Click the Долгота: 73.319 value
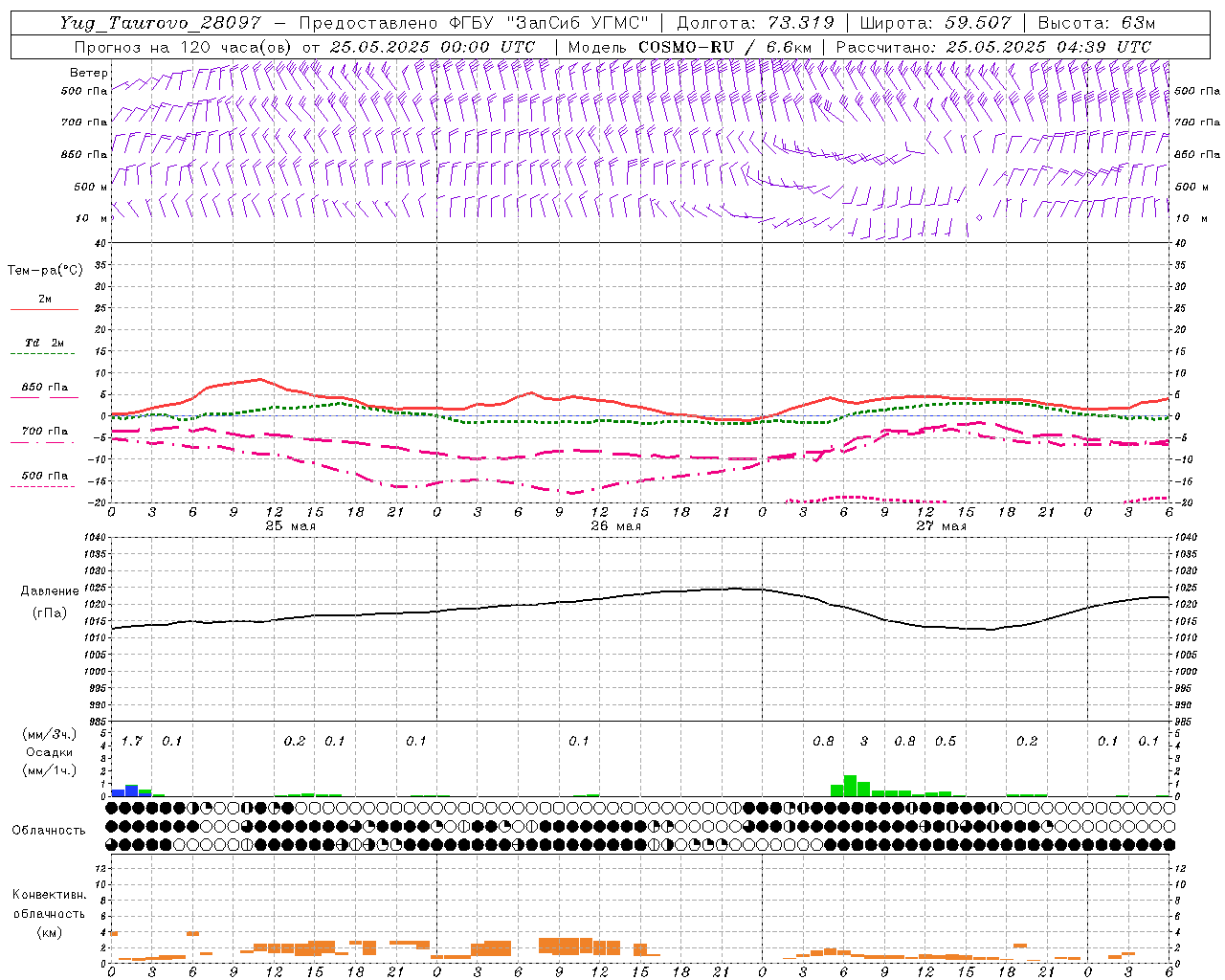 tap(756, 23)
